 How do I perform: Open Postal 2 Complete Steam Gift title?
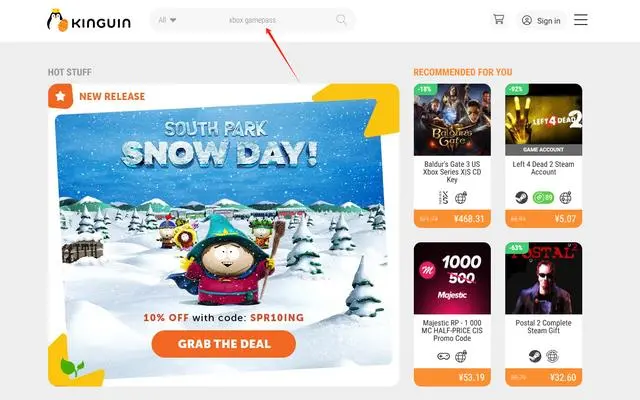pyautogui.click(x=543, y=327)
